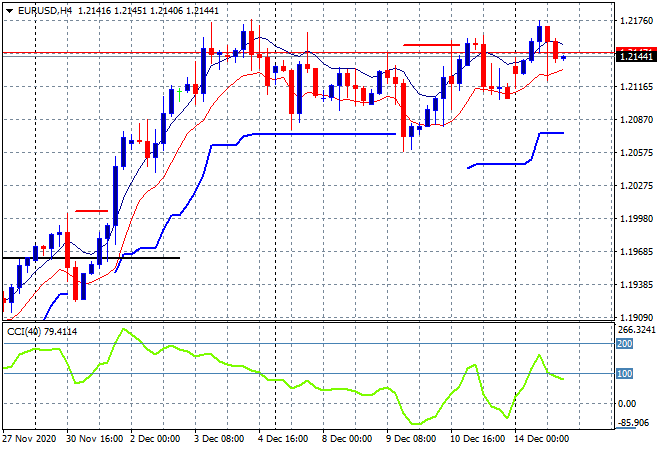Click the 8 Dec 00:00 time axis label
The width and height of the screenshot is (660, 450).
click(x=347, y=439)
